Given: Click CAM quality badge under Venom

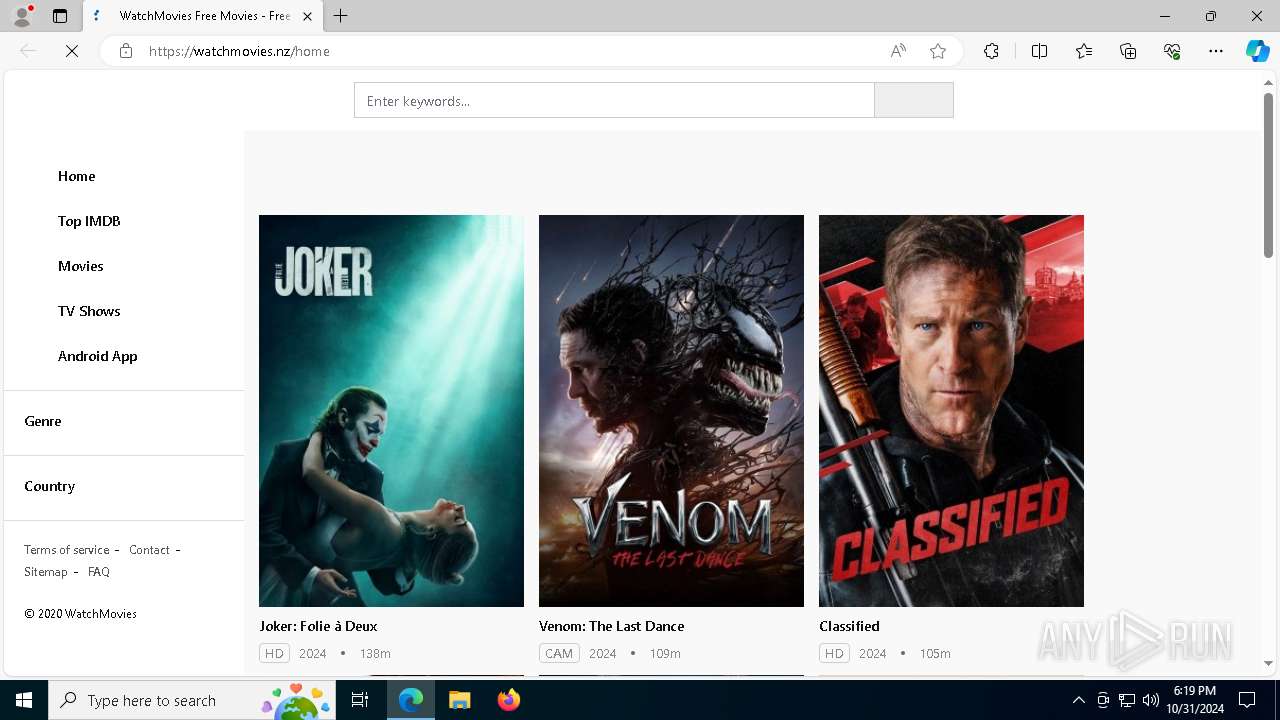Looking at the screenshot, I should click(559, 653).
